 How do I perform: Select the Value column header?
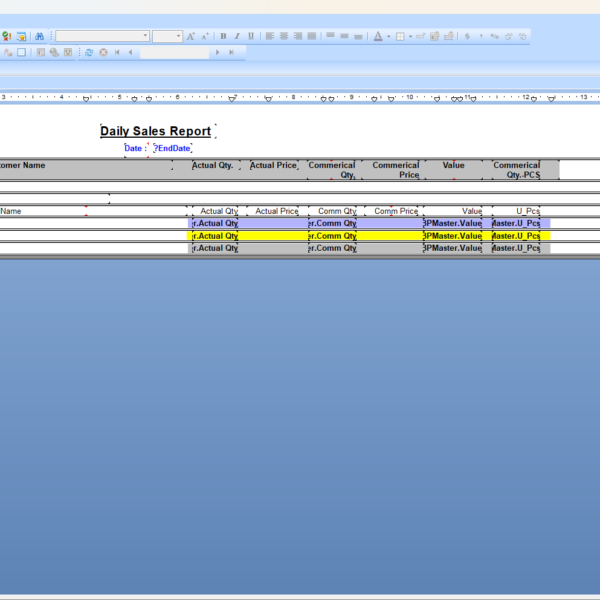pos(454,165)
